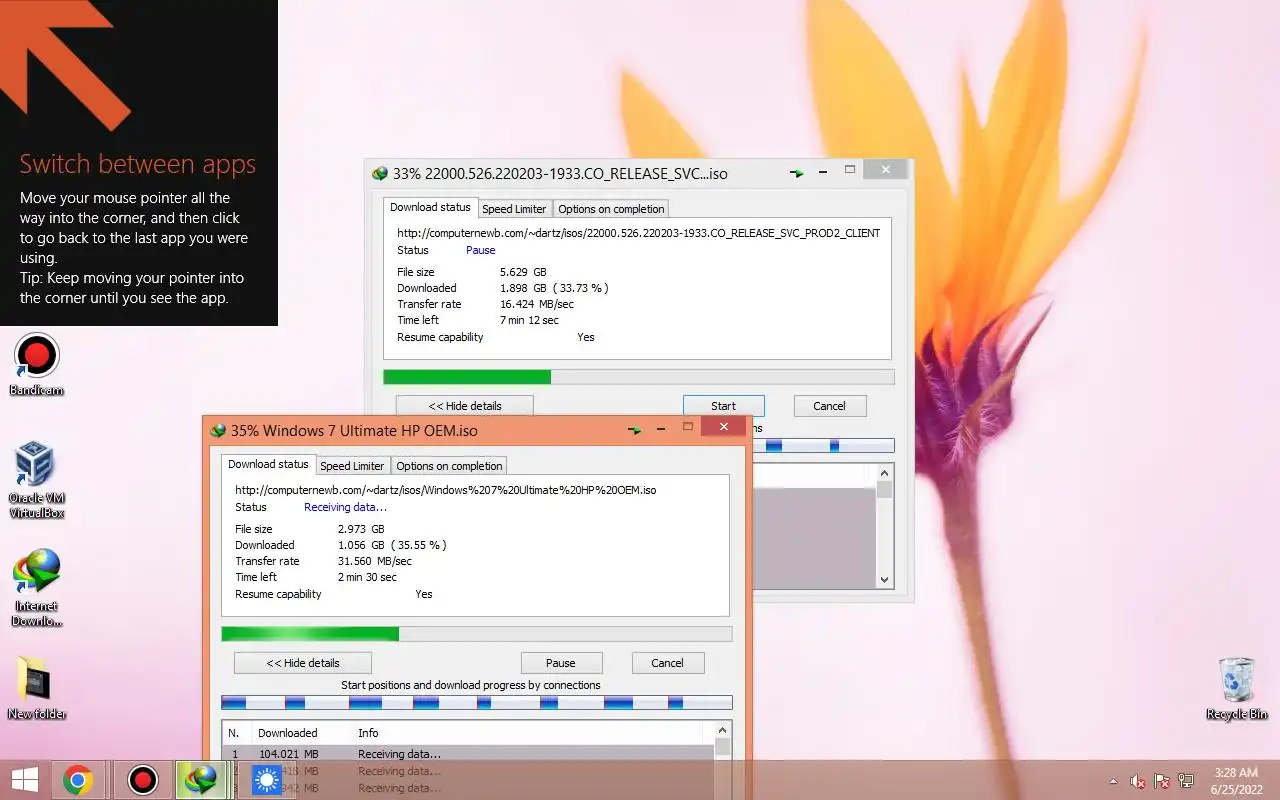
Task: Click scroll up arrow in 22000.526 connections list
Action: [x=884, y=473]
